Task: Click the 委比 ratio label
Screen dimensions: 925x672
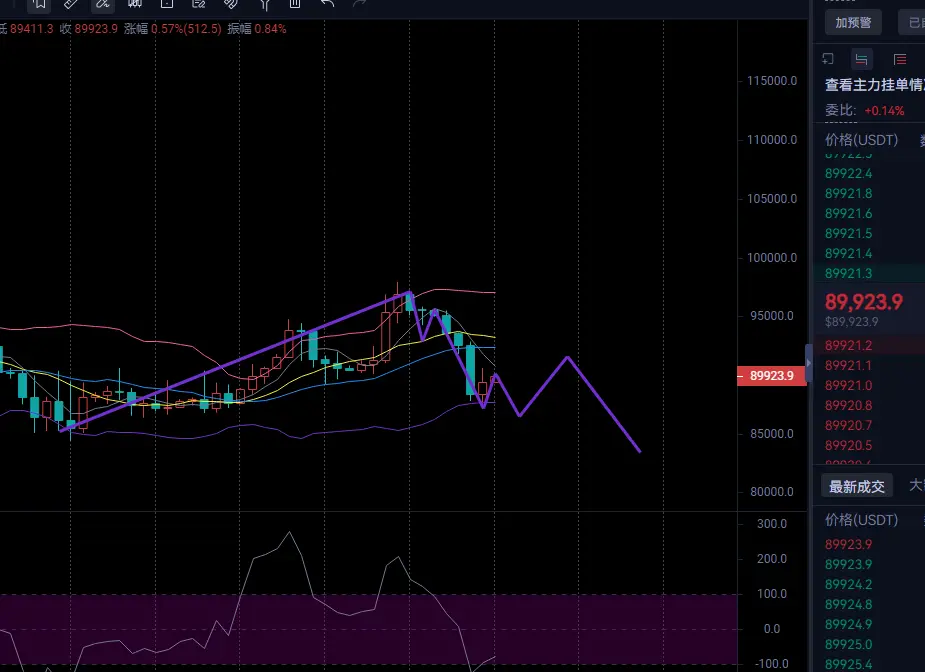Action: (840, 110)
